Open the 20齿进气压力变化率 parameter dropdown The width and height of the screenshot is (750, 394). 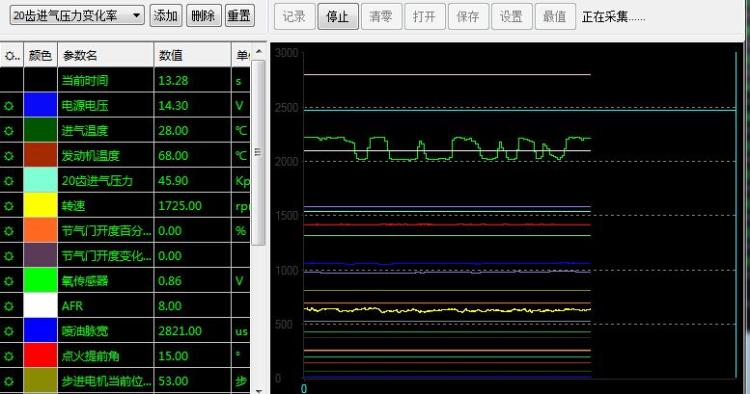77,16
